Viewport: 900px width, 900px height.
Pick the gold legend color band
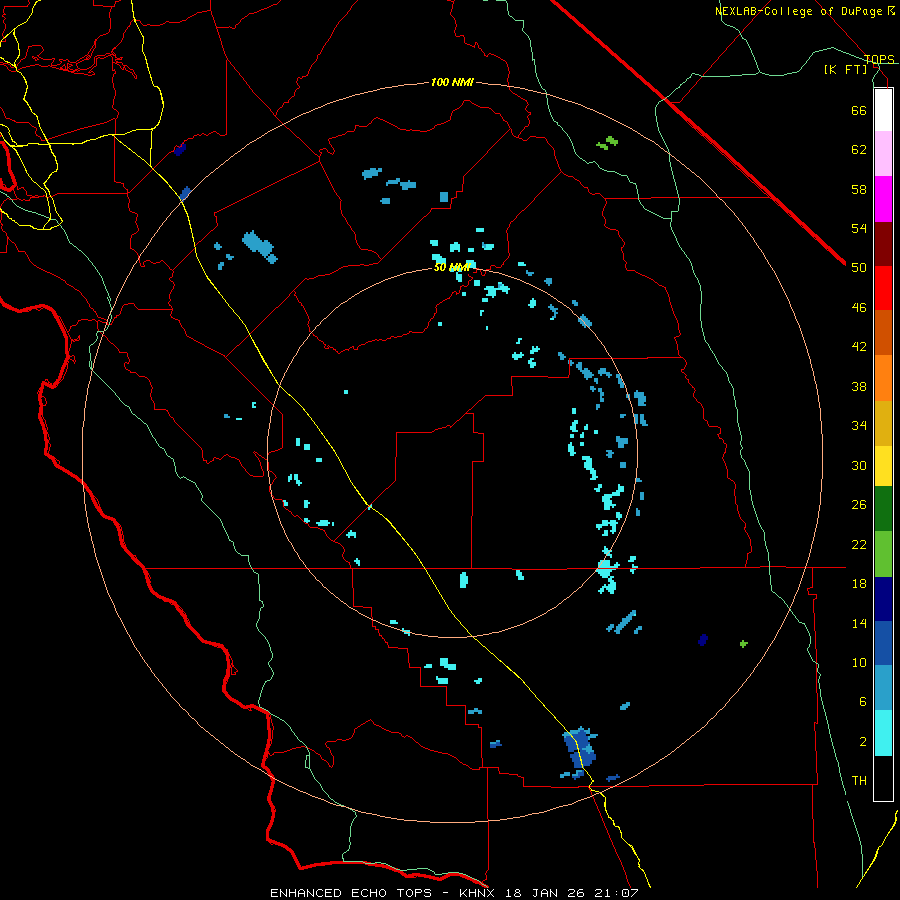pos(883,423)
